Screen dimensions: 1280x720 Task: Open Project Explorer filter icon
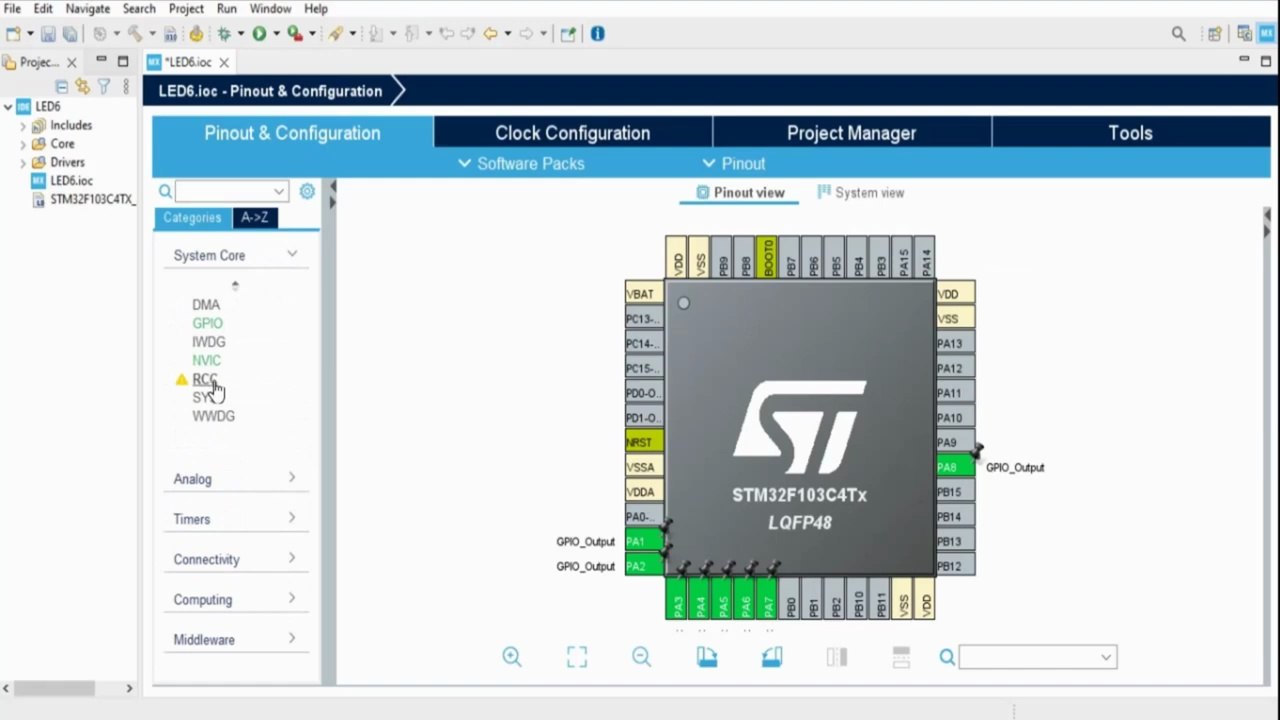click(104, 87)
